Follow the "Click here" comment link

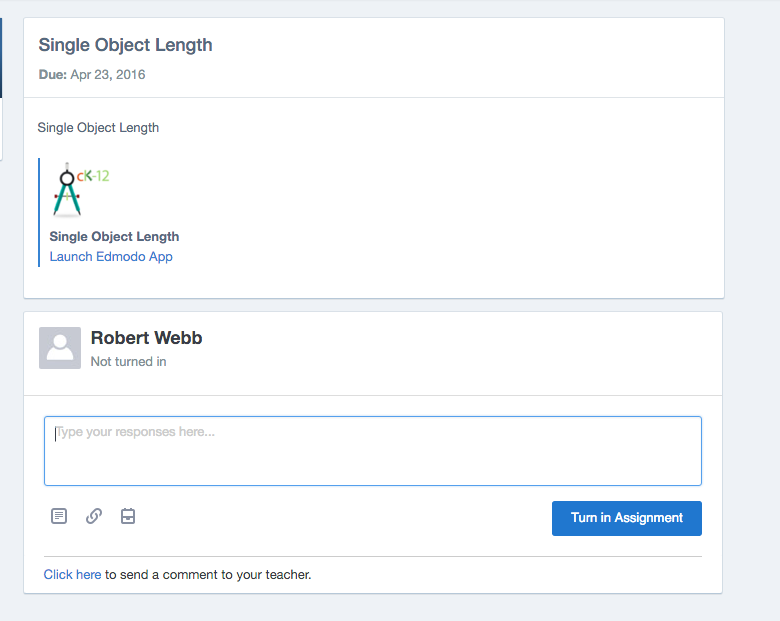pos(72,575)
